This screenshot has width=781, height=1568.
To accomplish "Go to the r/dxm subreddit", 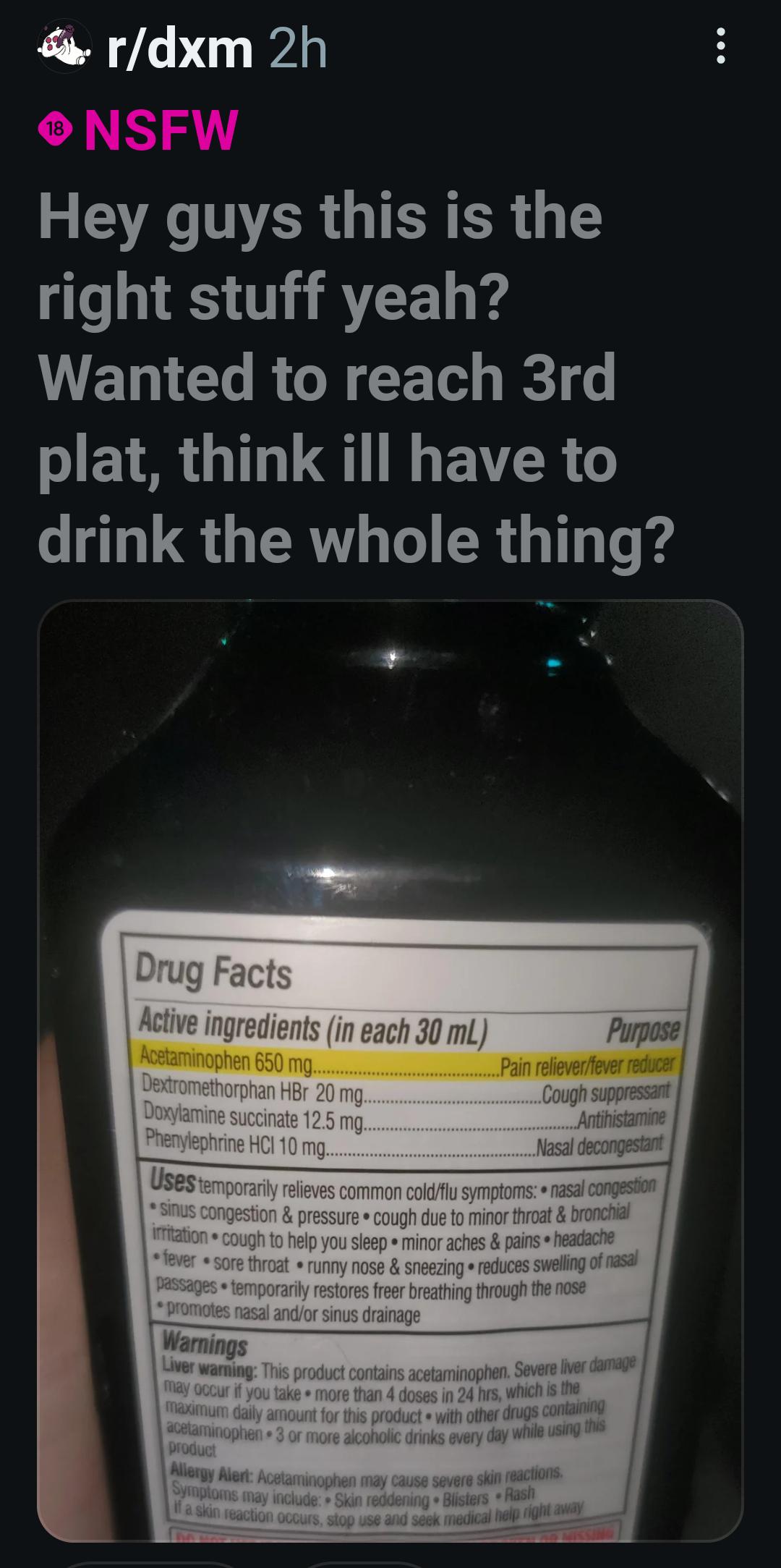I will coord(180,48).
